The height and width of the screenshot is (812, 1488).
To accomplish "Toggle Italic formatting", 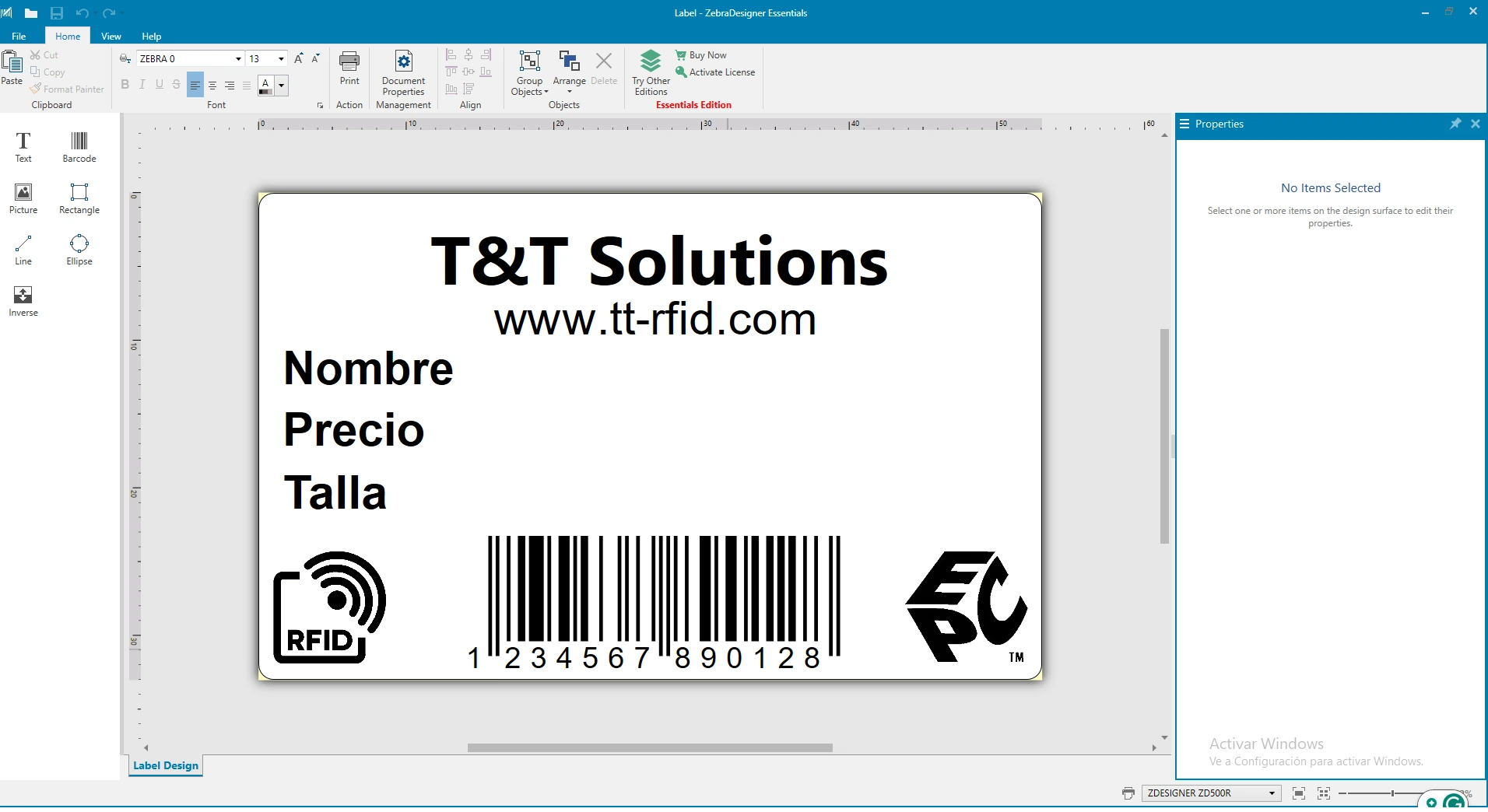I will (142, 85).
